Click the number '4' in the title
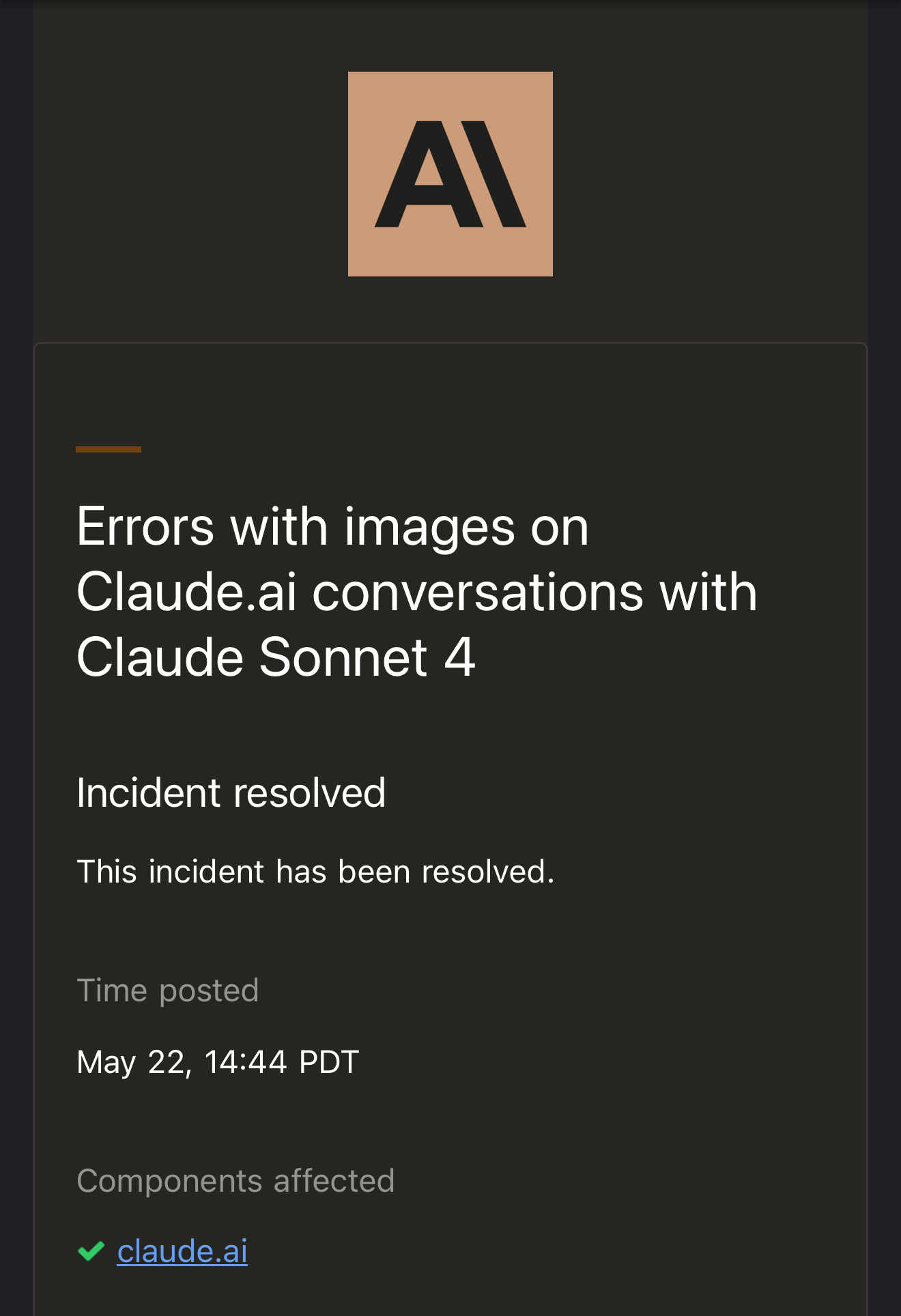901x1316 pixels. [460, 657]
